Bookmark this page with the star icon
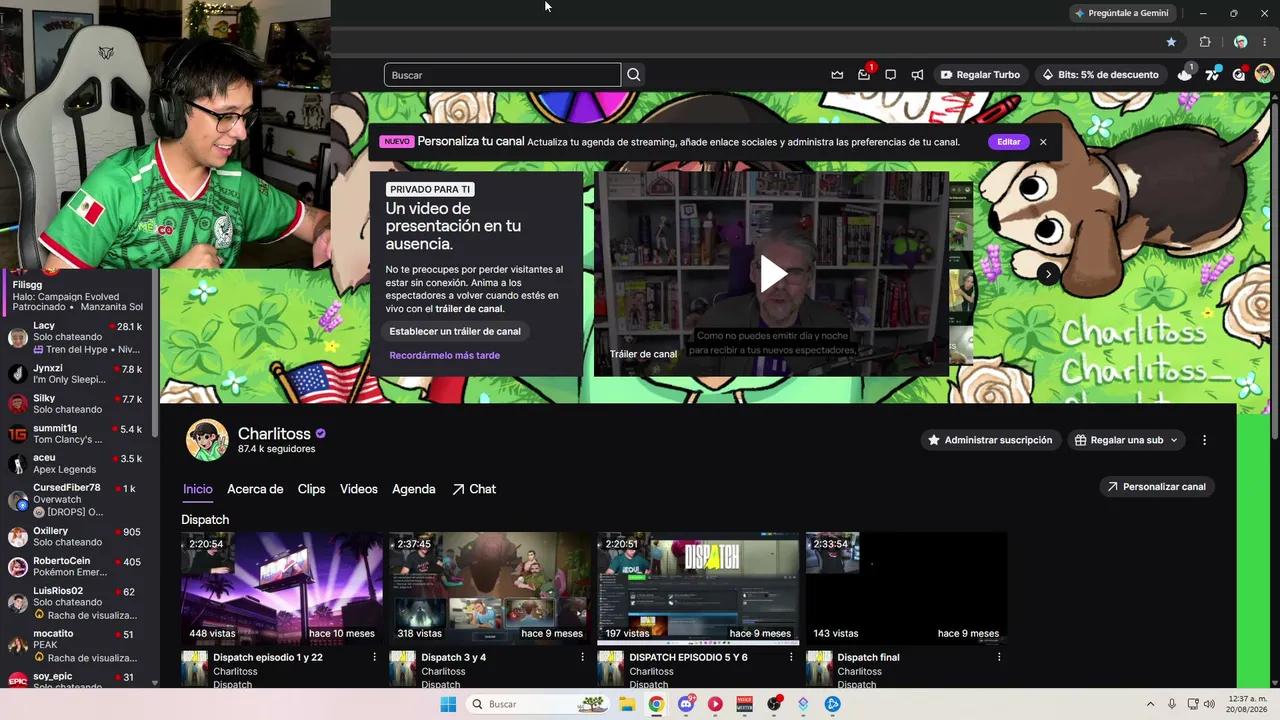1280x720 pixels. point(1171,42)
